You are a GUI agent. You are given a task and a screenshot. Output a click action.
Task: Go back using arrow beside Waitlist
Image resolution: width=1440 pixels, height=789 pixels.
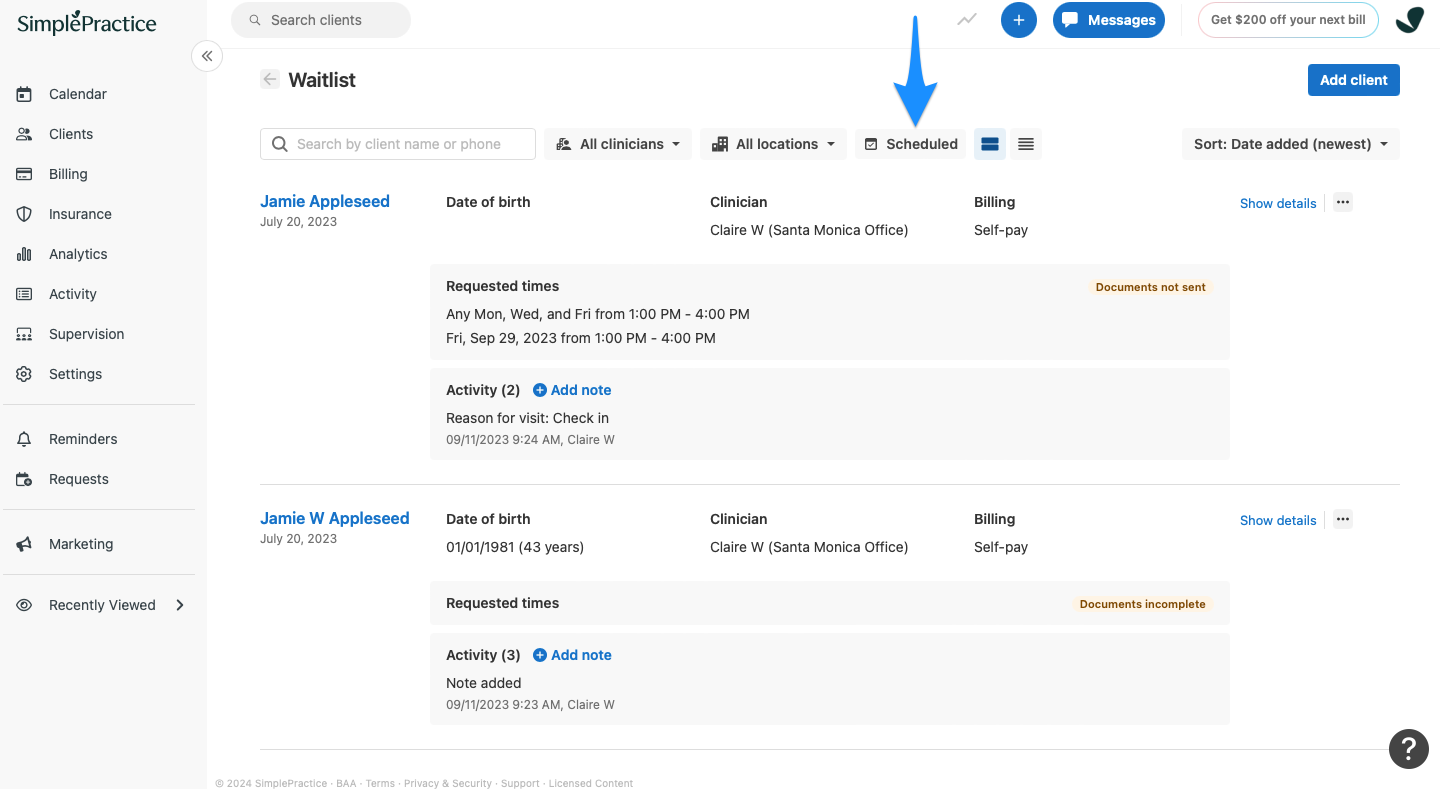pos(270,79)
